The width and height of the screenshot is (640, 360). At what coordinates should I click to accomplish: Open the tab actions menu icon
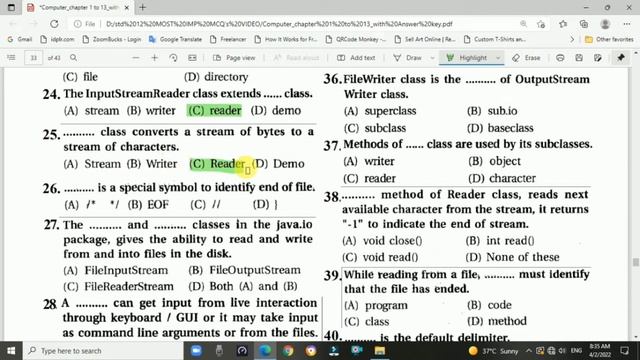pos(11,7)
